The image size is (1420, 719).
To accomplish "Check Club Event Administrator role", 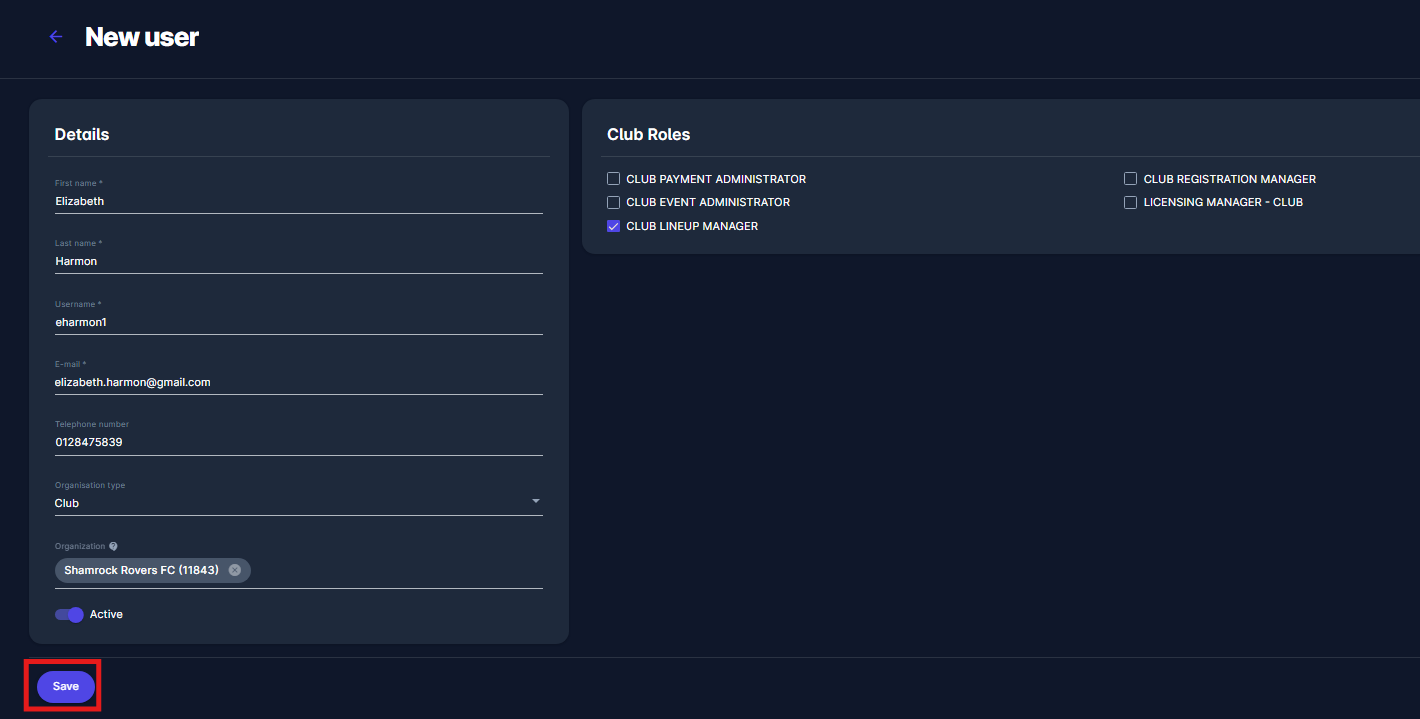I will point(613,202).
